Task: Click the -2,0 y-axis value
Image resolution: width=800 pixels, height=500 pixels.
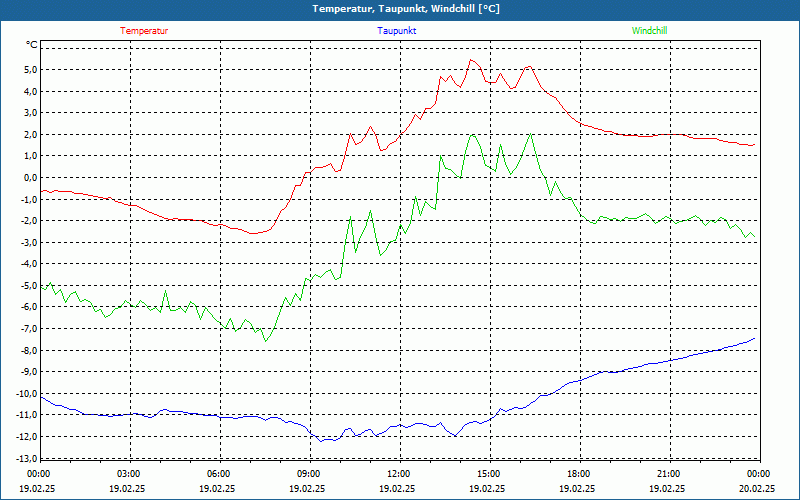Action: coord(28,220)
